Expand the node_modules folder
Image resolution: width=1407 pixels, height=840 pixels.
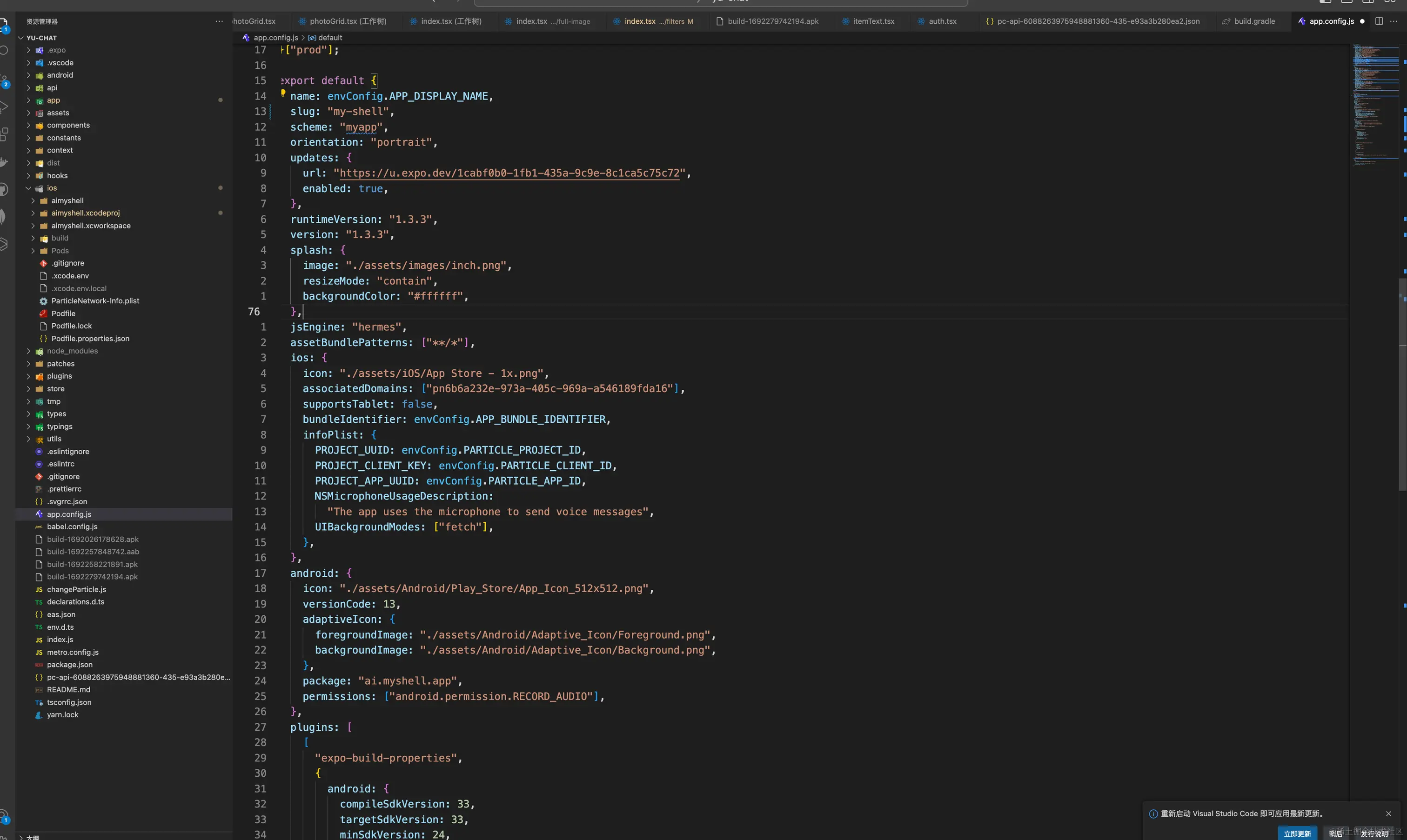(x=28, y=351)
